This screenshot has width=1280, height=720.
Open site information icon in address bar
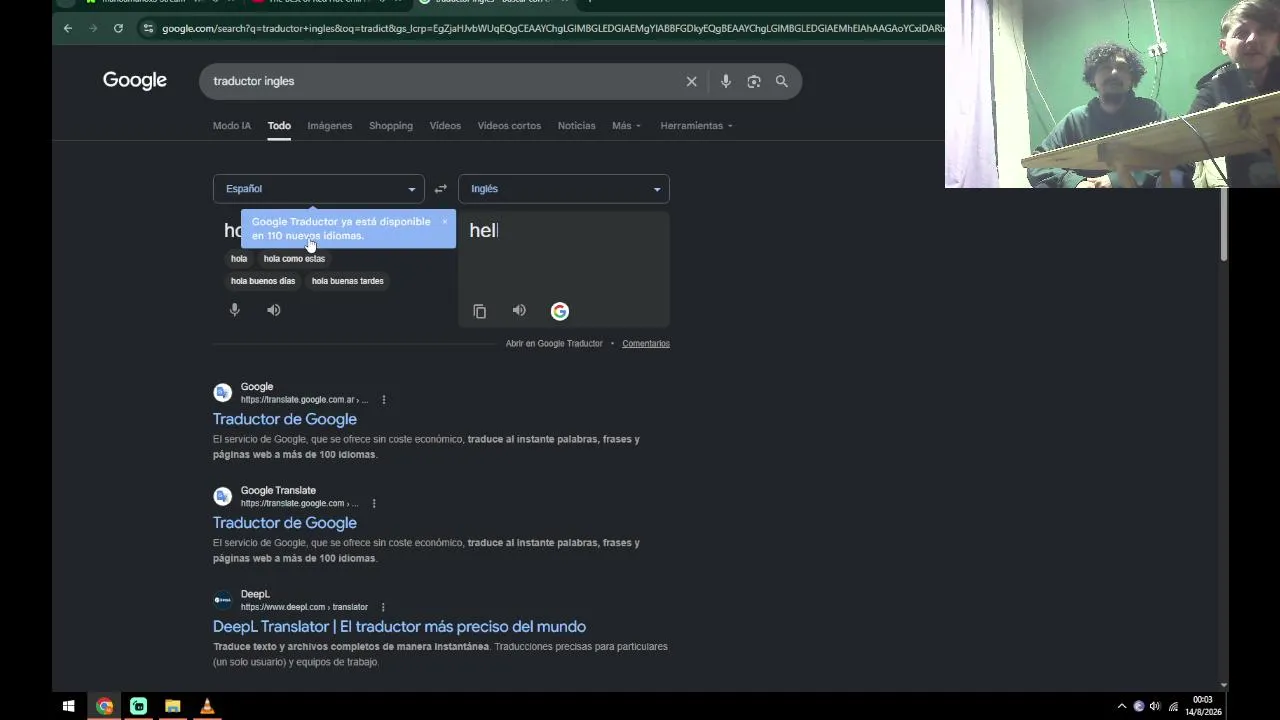[149, 28]
